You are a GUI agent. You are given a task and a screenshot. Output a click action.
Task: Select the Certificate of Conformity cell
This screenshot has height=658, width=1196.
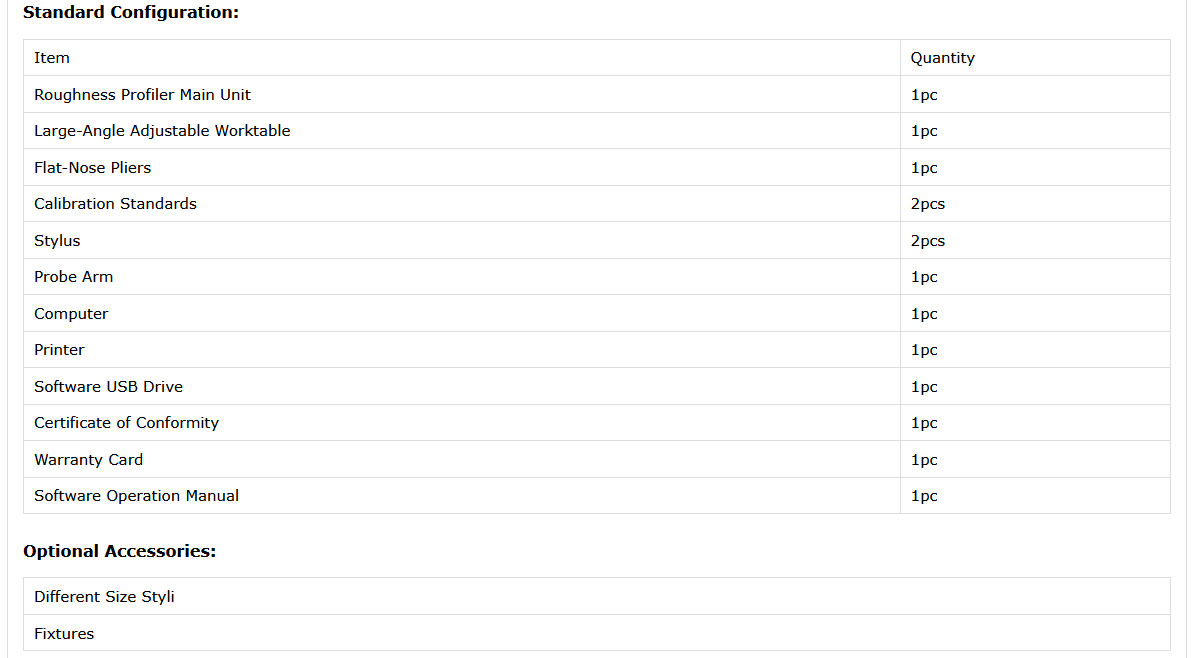[126, 423]
